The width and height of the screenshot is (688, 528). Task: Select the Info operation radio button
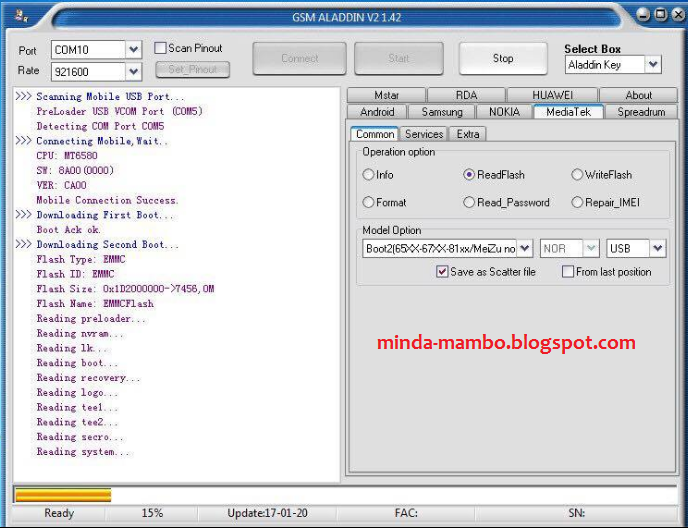pyautogui.click(x=368, y=175)
